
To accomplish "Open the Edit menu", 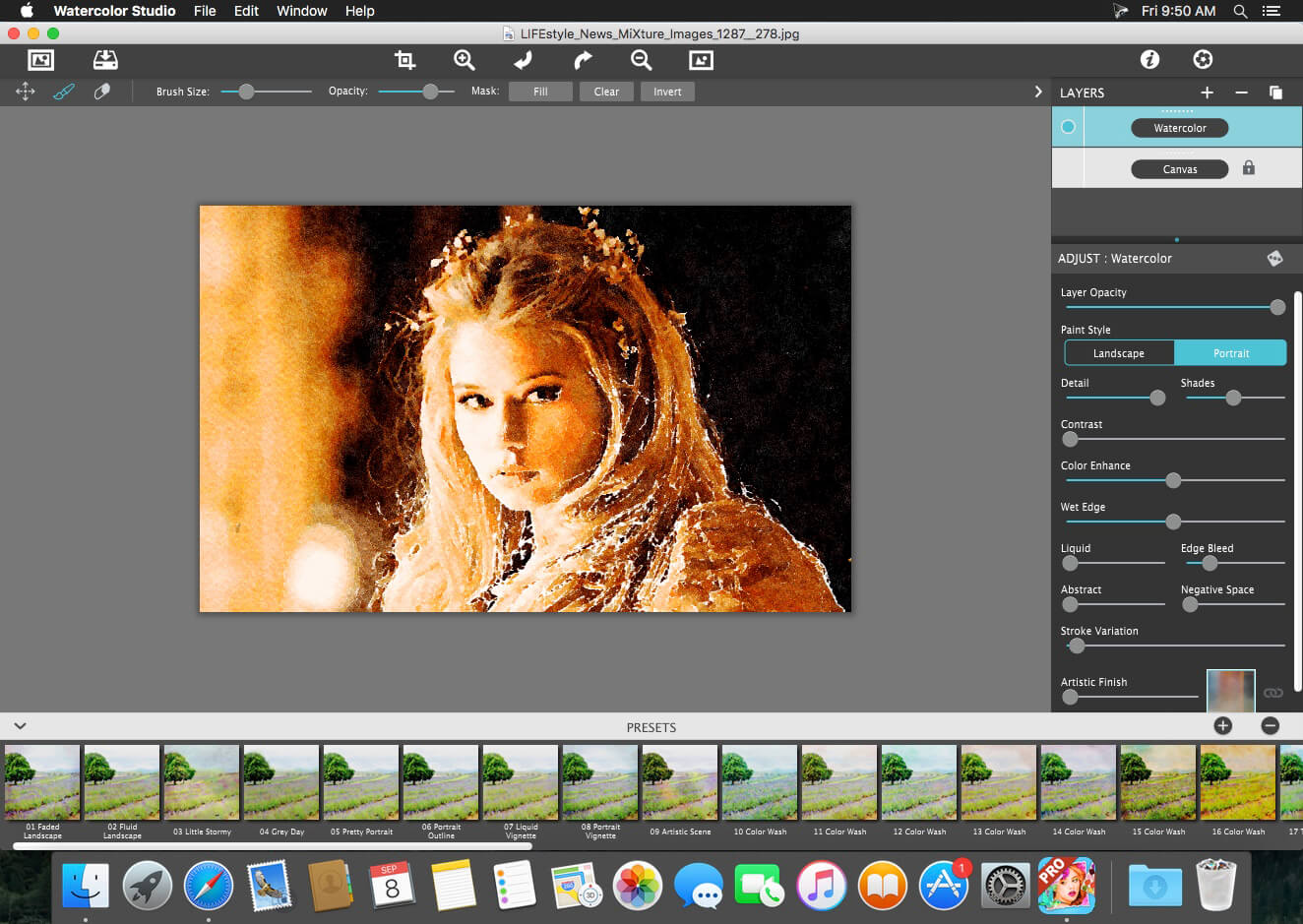I will pos(246,11).
